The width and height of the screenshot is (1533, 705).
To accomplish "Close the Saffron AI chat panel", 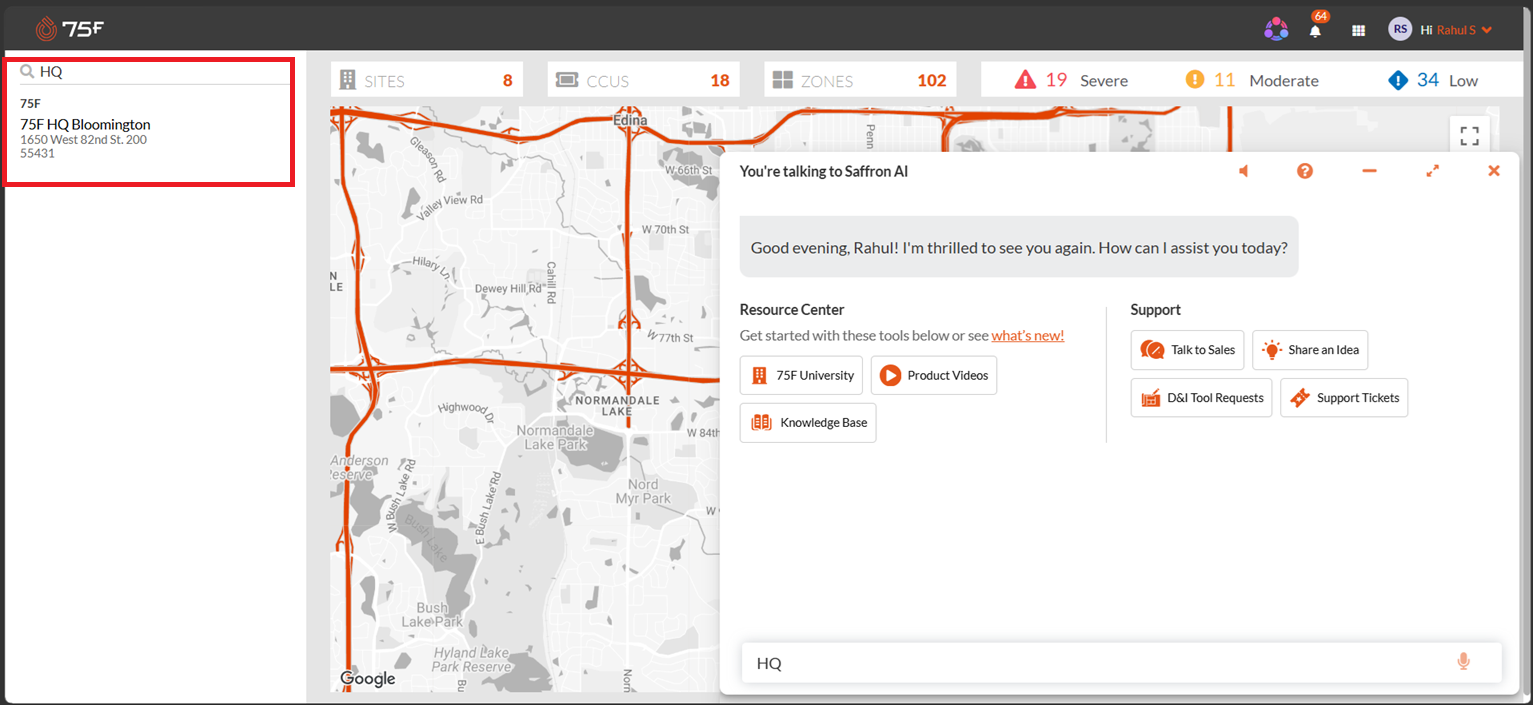I will click(1494, 171).
